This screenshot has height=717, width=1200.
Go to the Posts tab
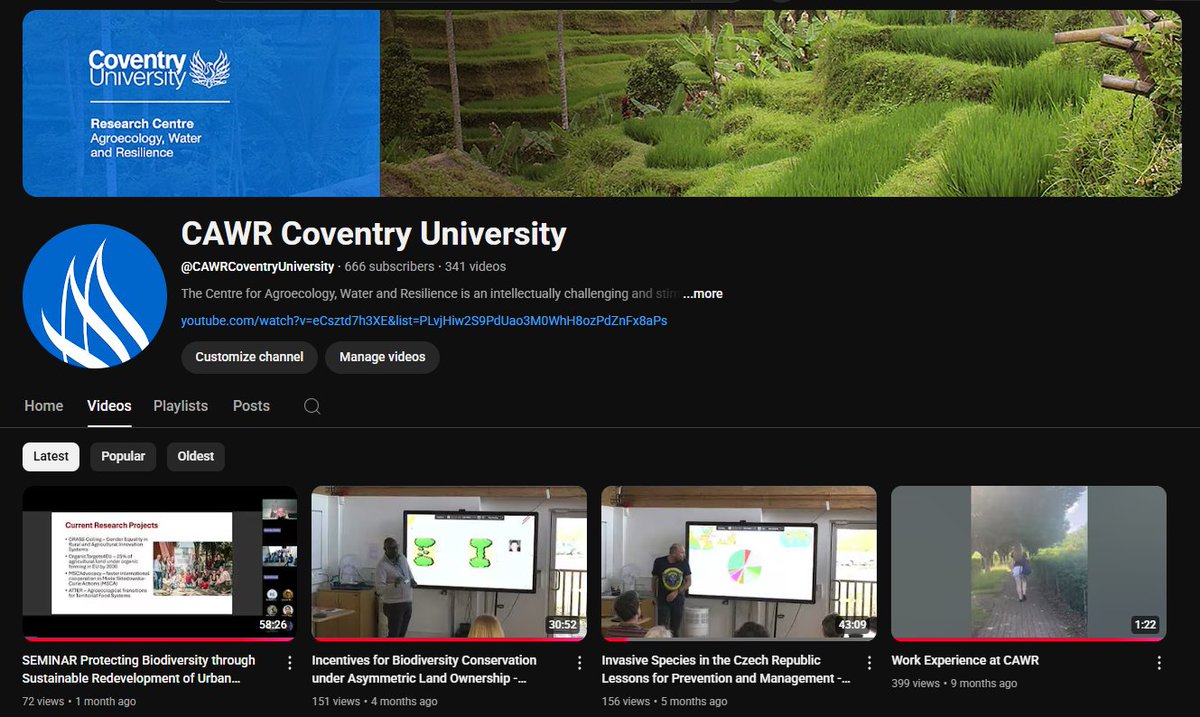[251, 406]
